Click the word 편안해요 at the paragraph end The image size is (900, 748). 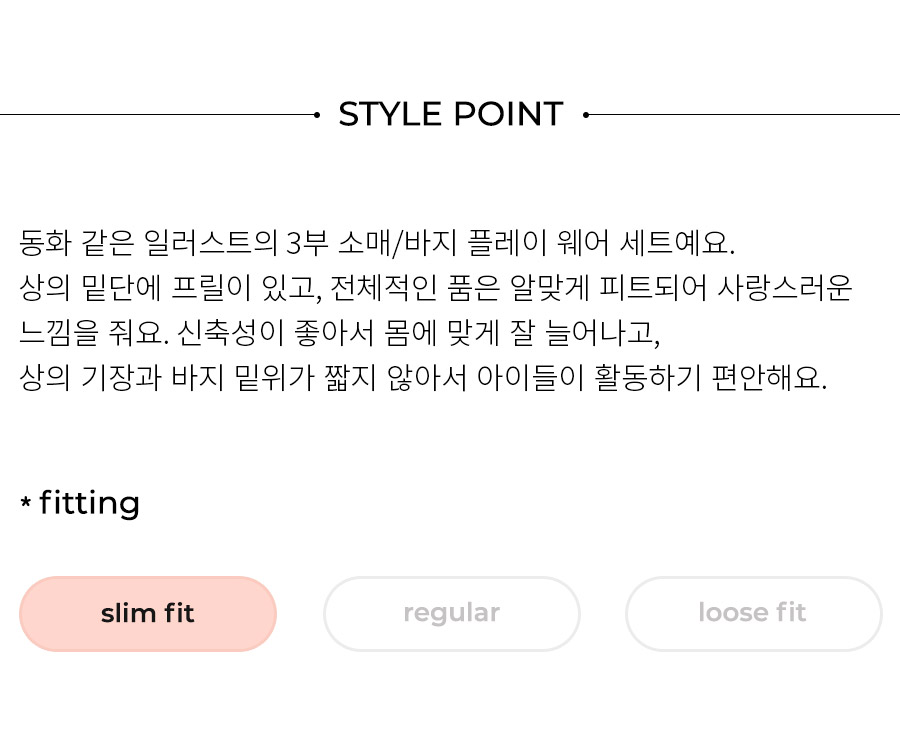[x=769, y=378]
